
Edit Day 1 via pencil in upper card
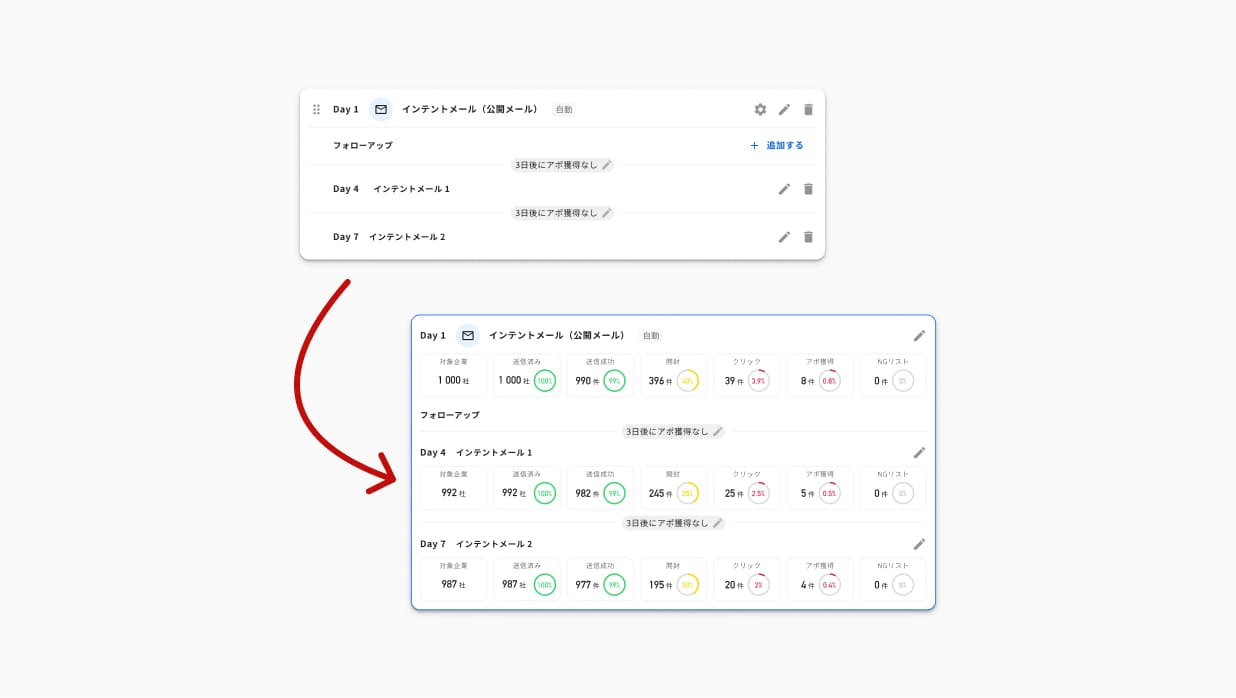point(784,109)
